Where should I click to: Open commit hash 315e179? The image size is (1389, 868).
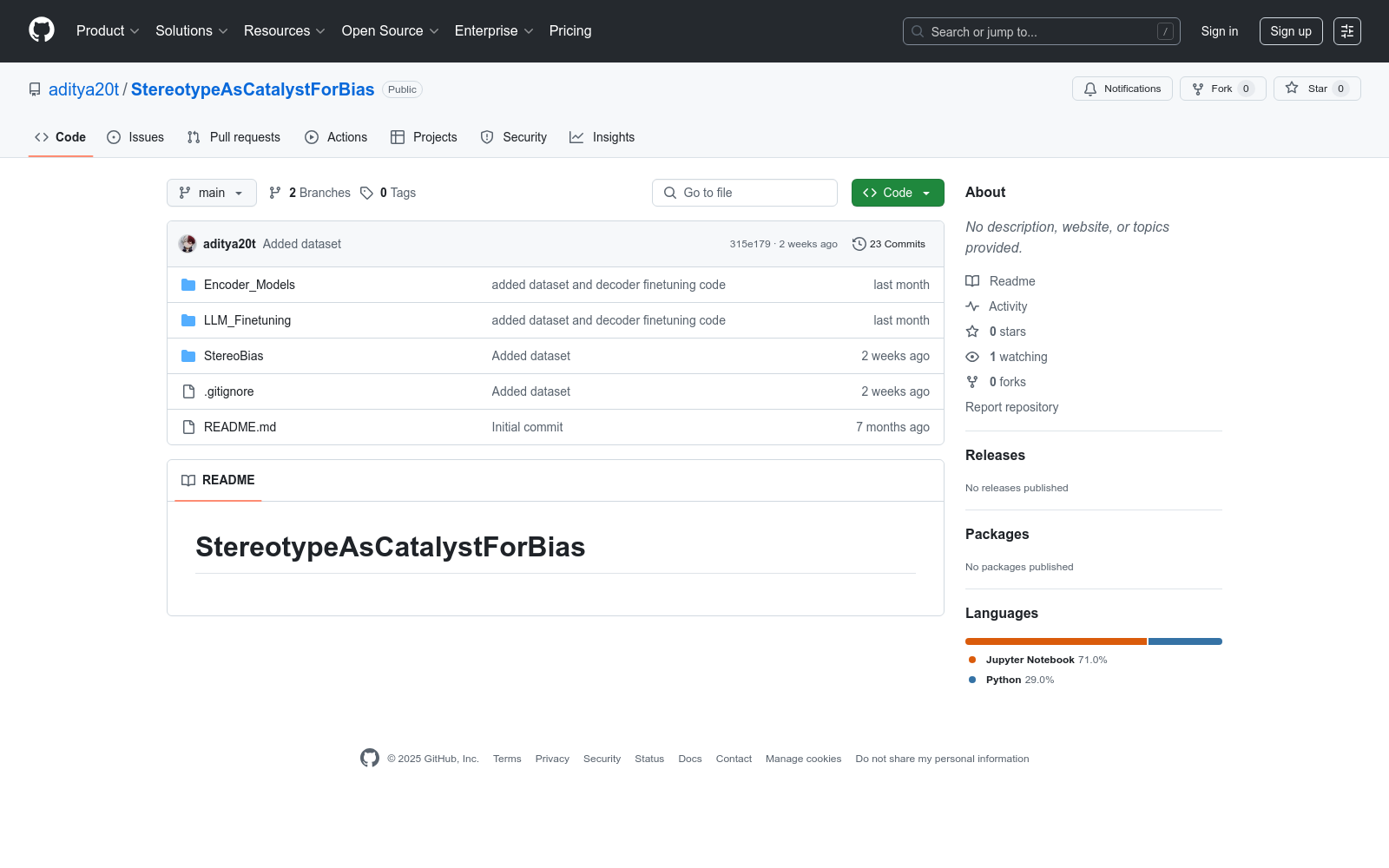tap(750, 244)
